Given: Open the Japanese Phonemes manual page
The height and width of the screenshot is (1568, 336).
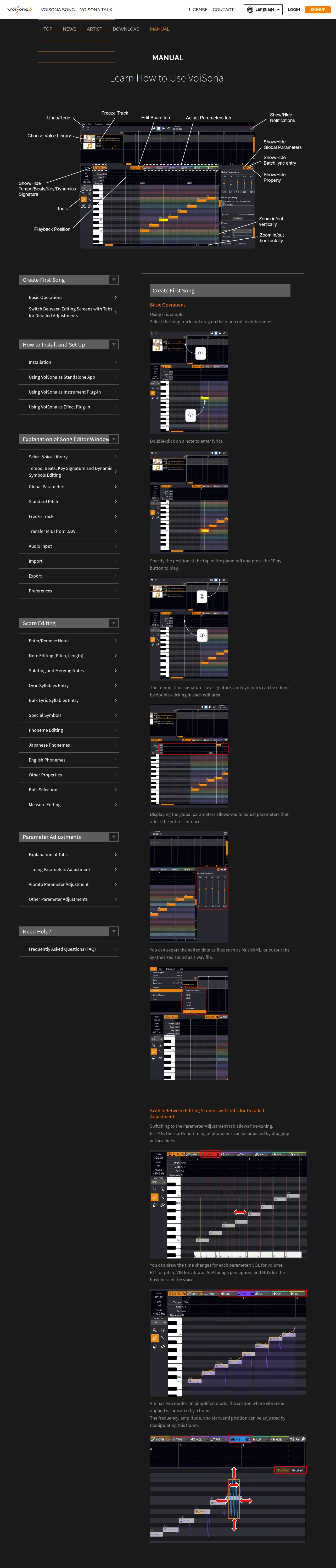Looking at the screenshot, I should [69, 745].
